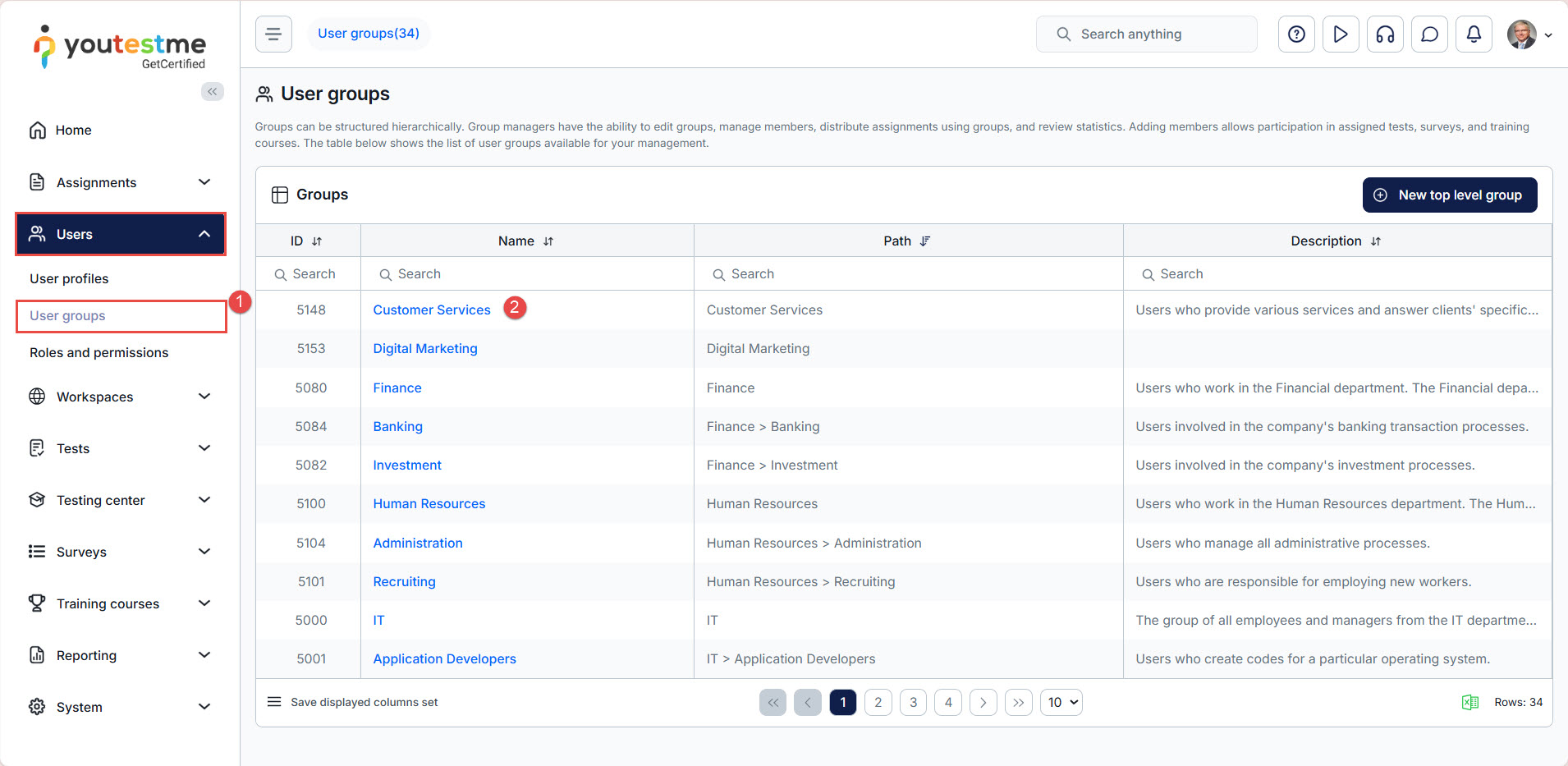This screenshot has width=1568, height=766.
Task: Toggle sorting on the Description column
Action: pyautogui.click(x=1376, y=241)
